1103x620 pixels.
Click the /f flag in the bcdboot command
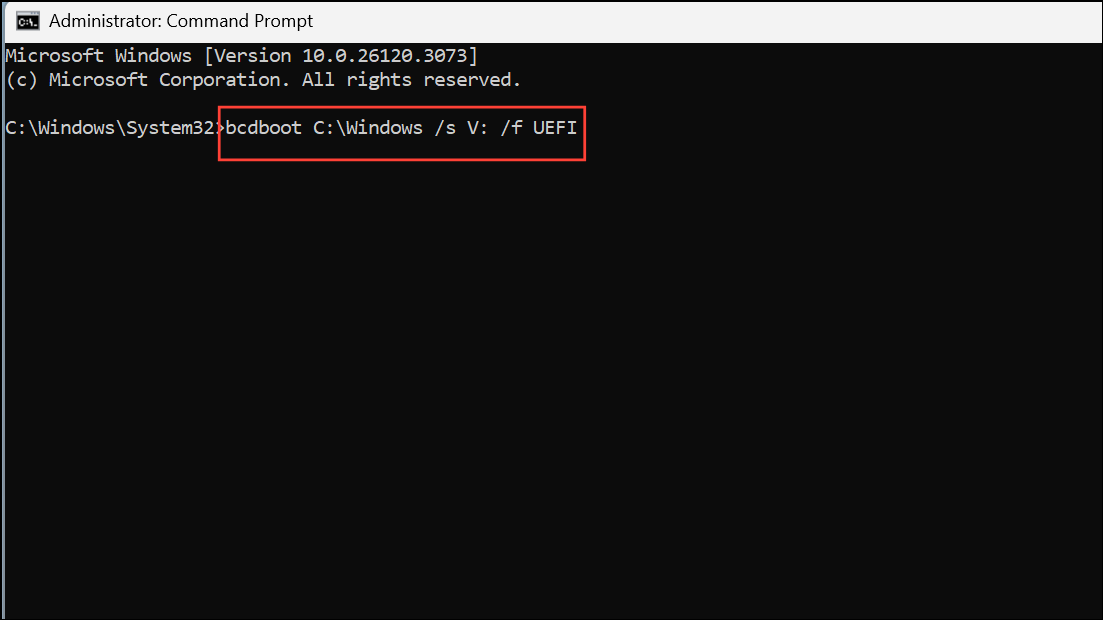coord(513,128)
